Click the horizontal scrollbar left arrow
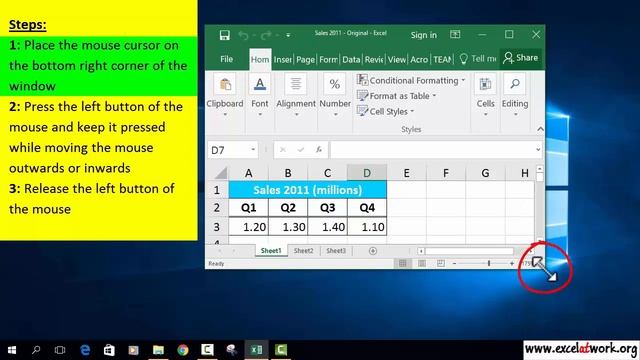 [x=421, y=251]
